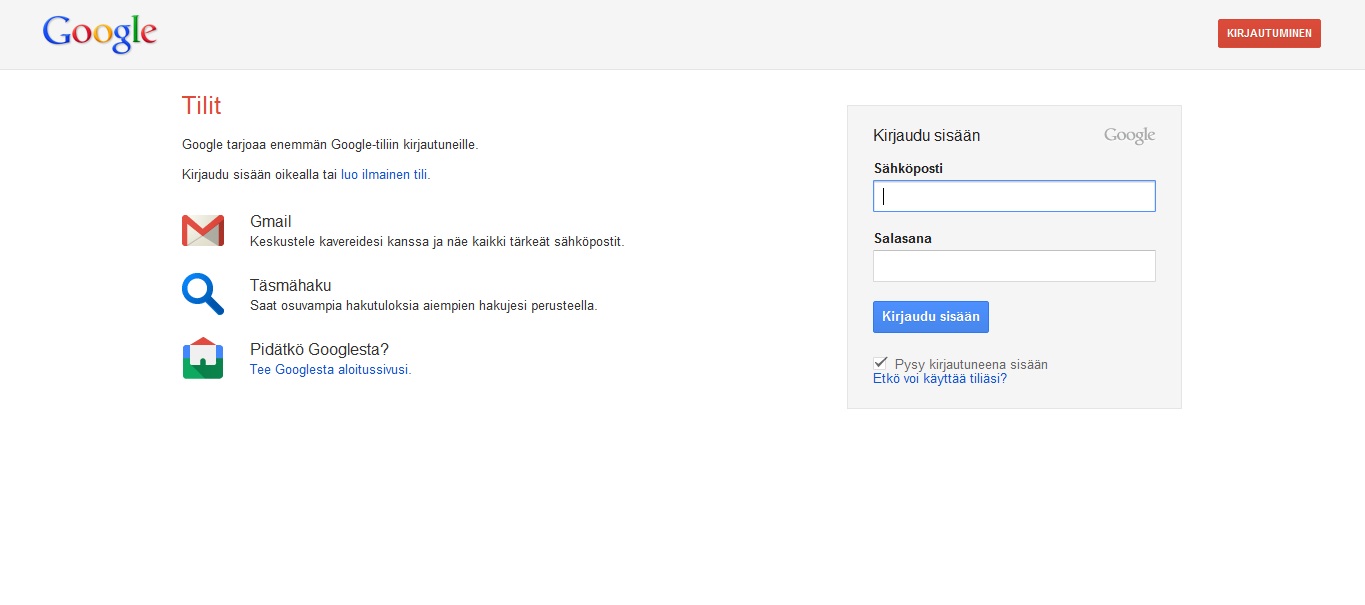Click the blue Kirjaudu sisään button
This screenshot has height=605, width=1365.
[930, 317]
